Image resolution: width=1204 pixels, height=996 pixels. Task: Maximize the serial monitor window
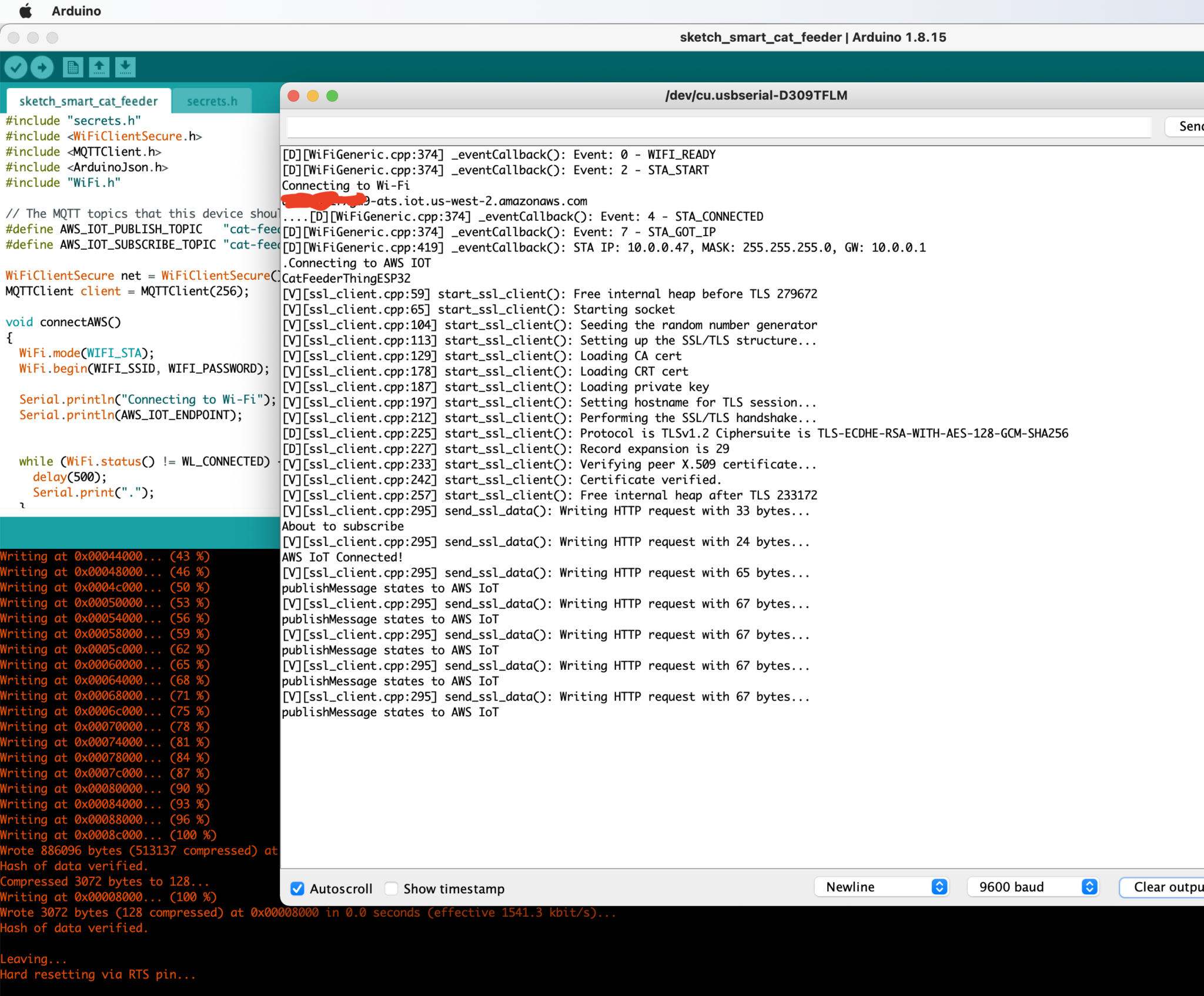(332, 96)
